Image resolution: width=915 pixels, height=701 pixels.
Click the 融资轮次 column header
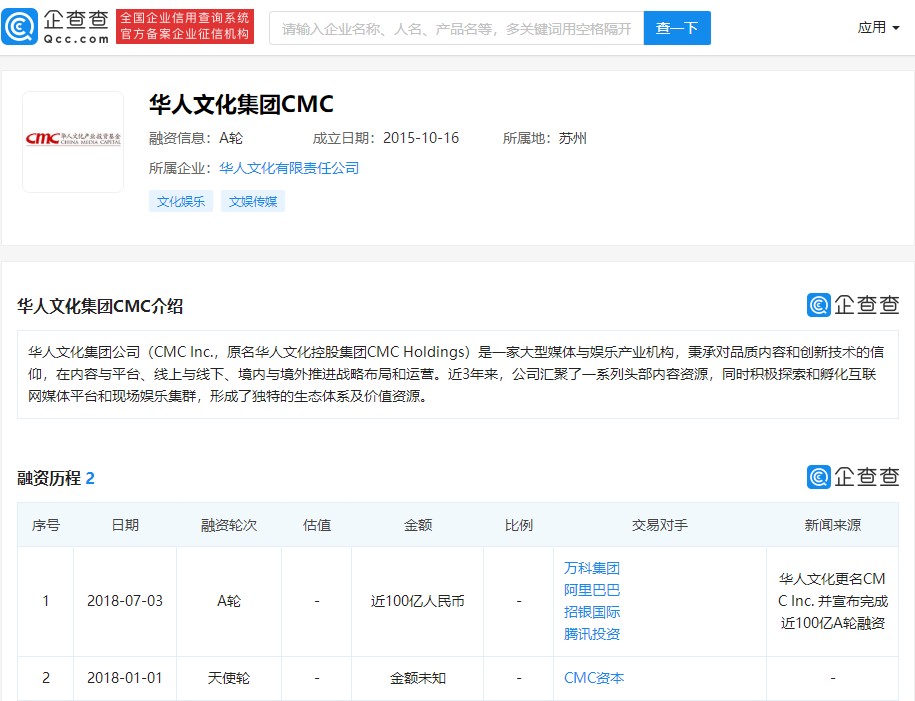tap(229, 525)
